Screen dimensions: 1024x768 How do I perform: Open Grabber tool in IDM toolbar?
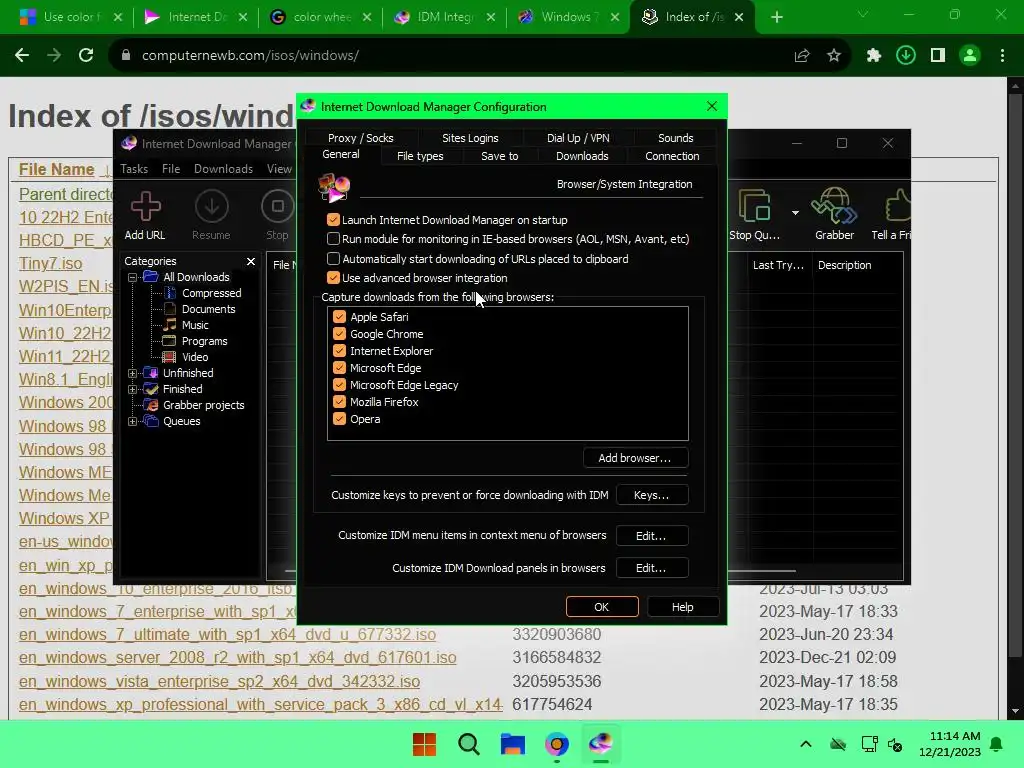pos(834,206)
